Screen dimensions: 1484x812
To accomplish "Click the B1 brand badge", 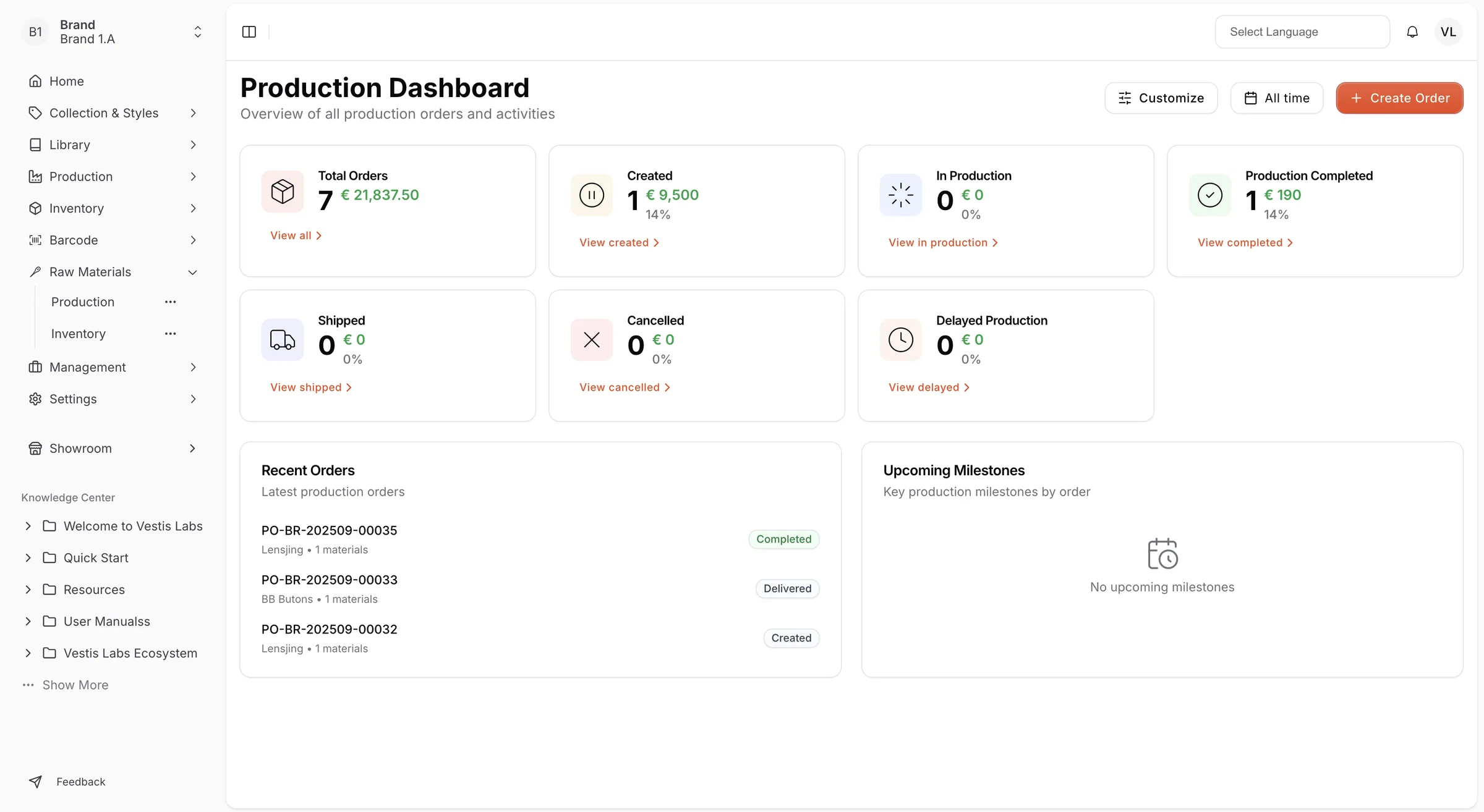I will pyautogui.click(x=36, y=32).
